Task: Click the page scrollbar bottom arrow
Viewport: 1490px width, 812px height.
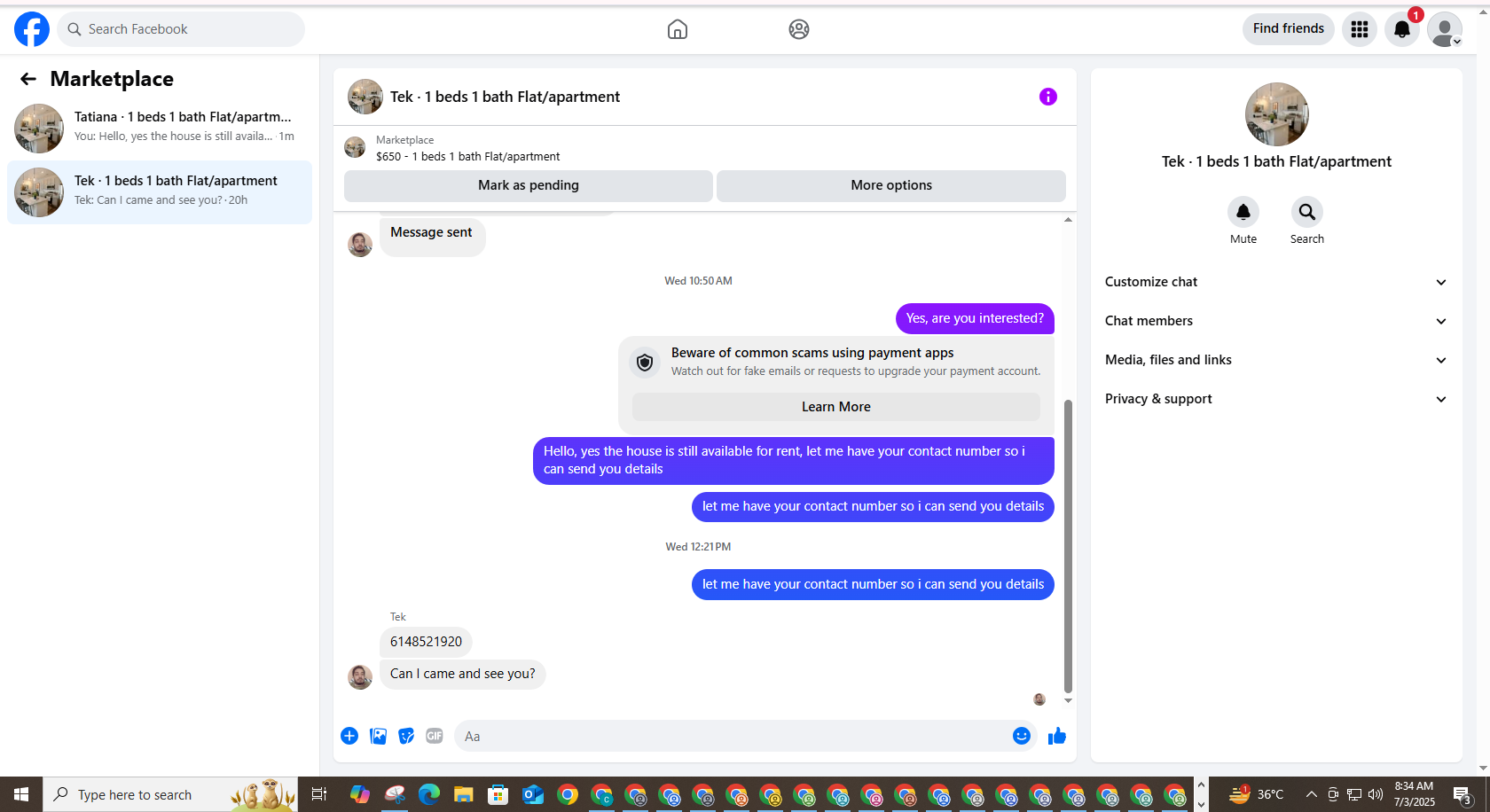Action: [1484, 769]
